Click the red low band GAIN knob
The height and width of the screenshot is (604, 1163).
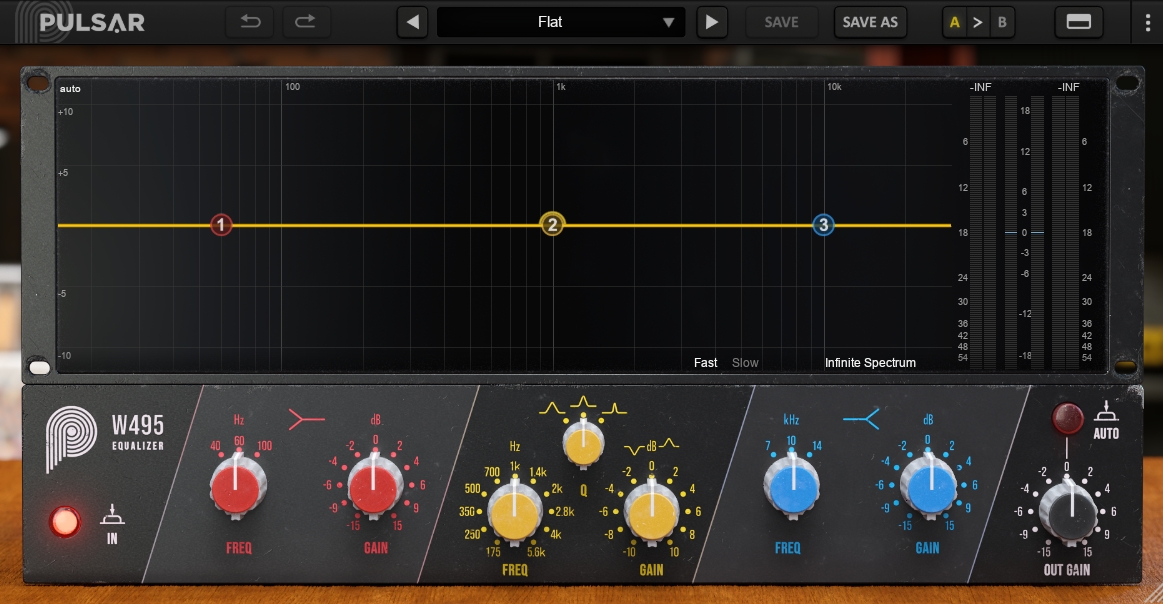click(374, 486)
